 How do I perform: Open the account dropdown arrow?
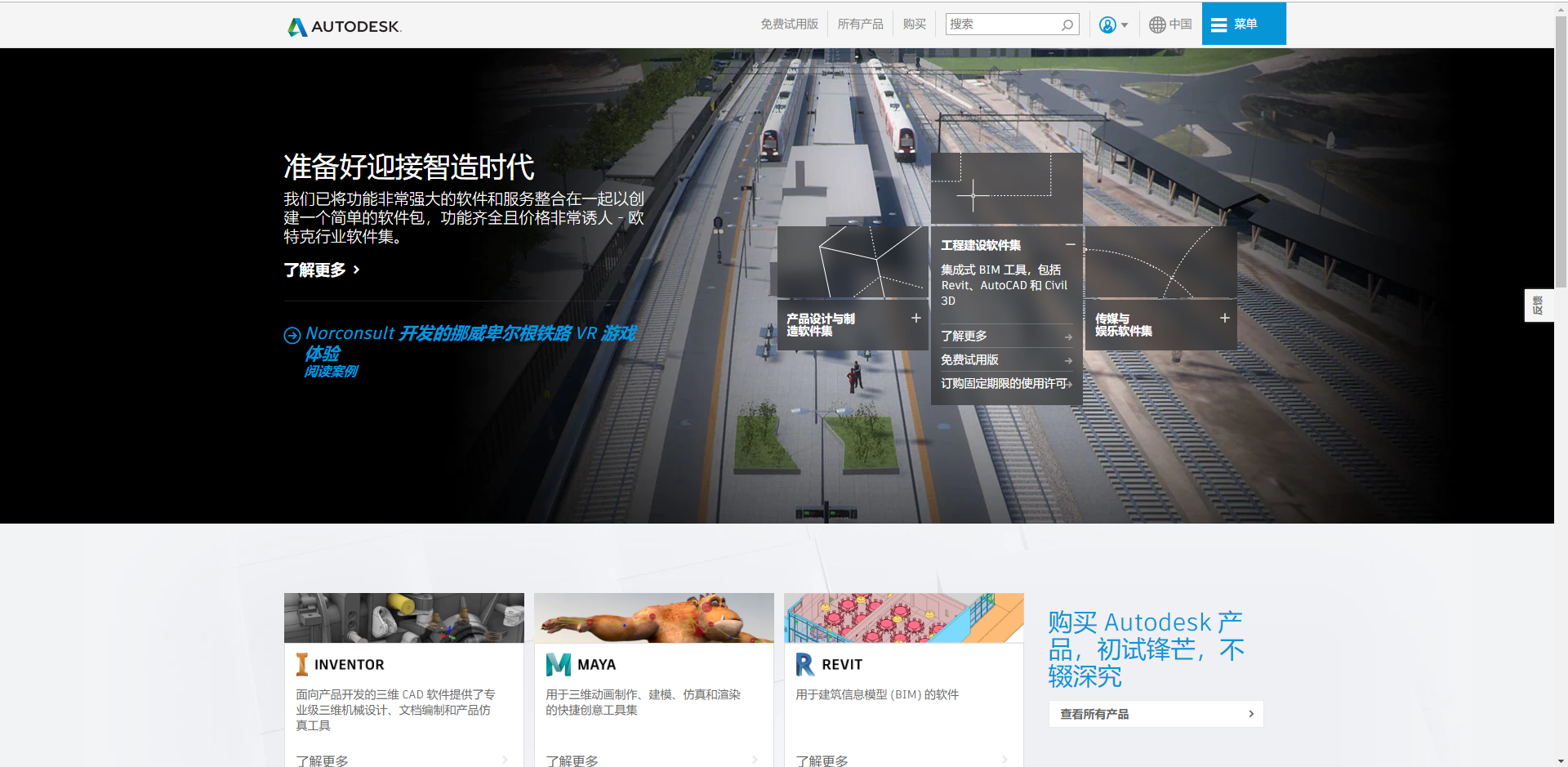1125,25
